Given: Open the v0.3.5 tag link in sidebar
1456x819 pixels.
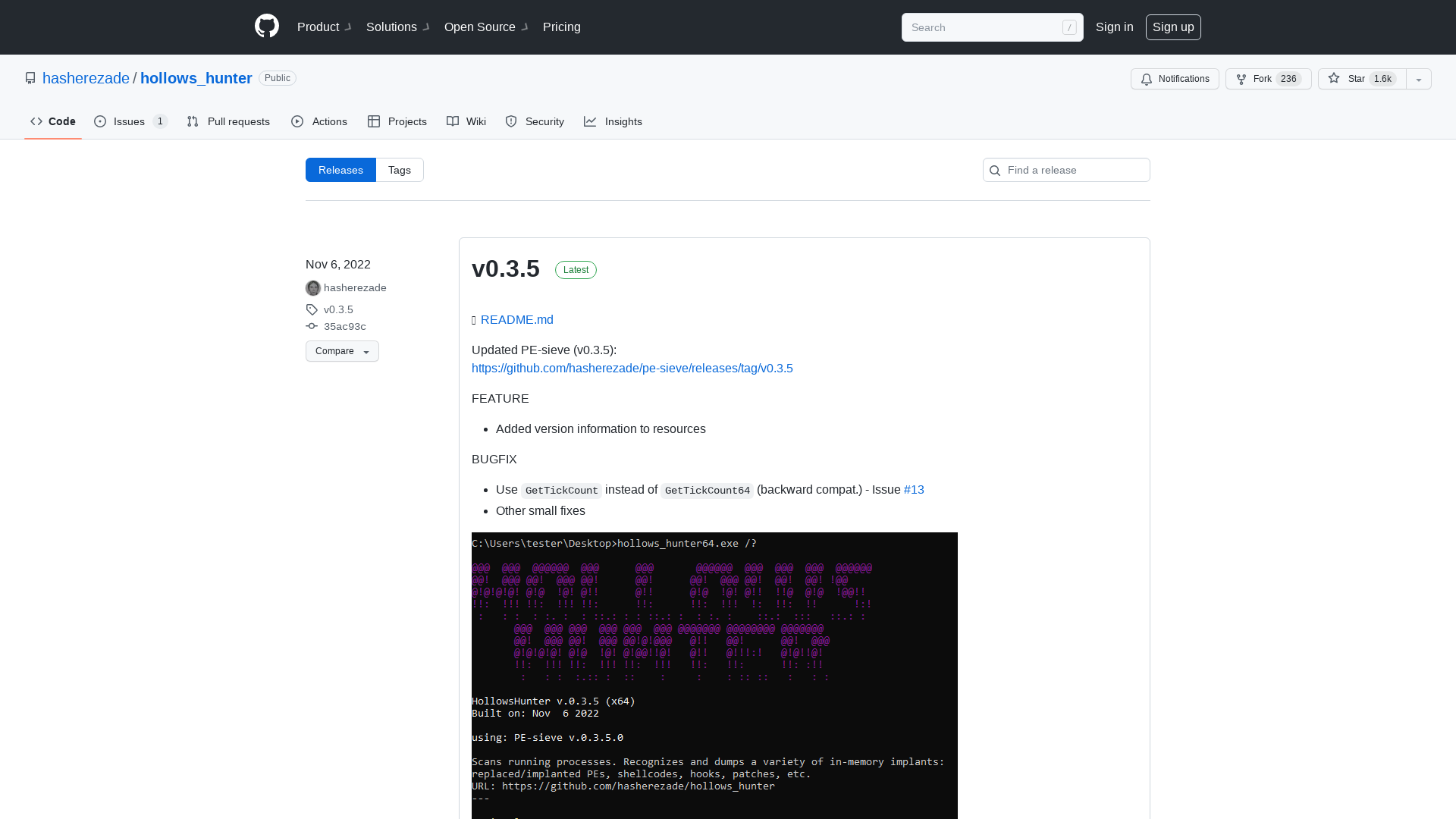Looking at the screenshot, I should 338,309.
